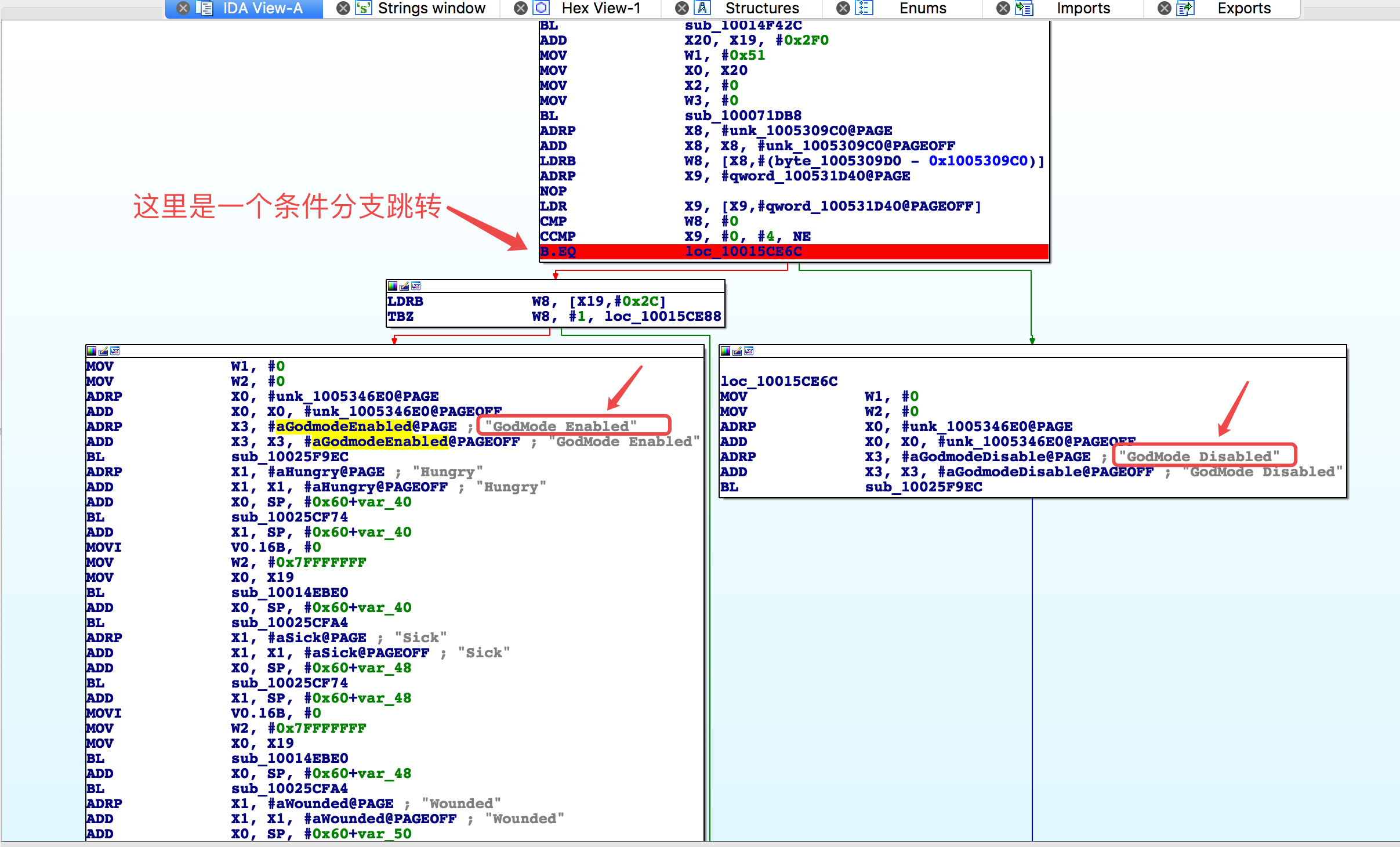The width and height of the screenshot is (1400, 847).
Task: Switch to the Strings window tab
Action: tap(431, 8)
